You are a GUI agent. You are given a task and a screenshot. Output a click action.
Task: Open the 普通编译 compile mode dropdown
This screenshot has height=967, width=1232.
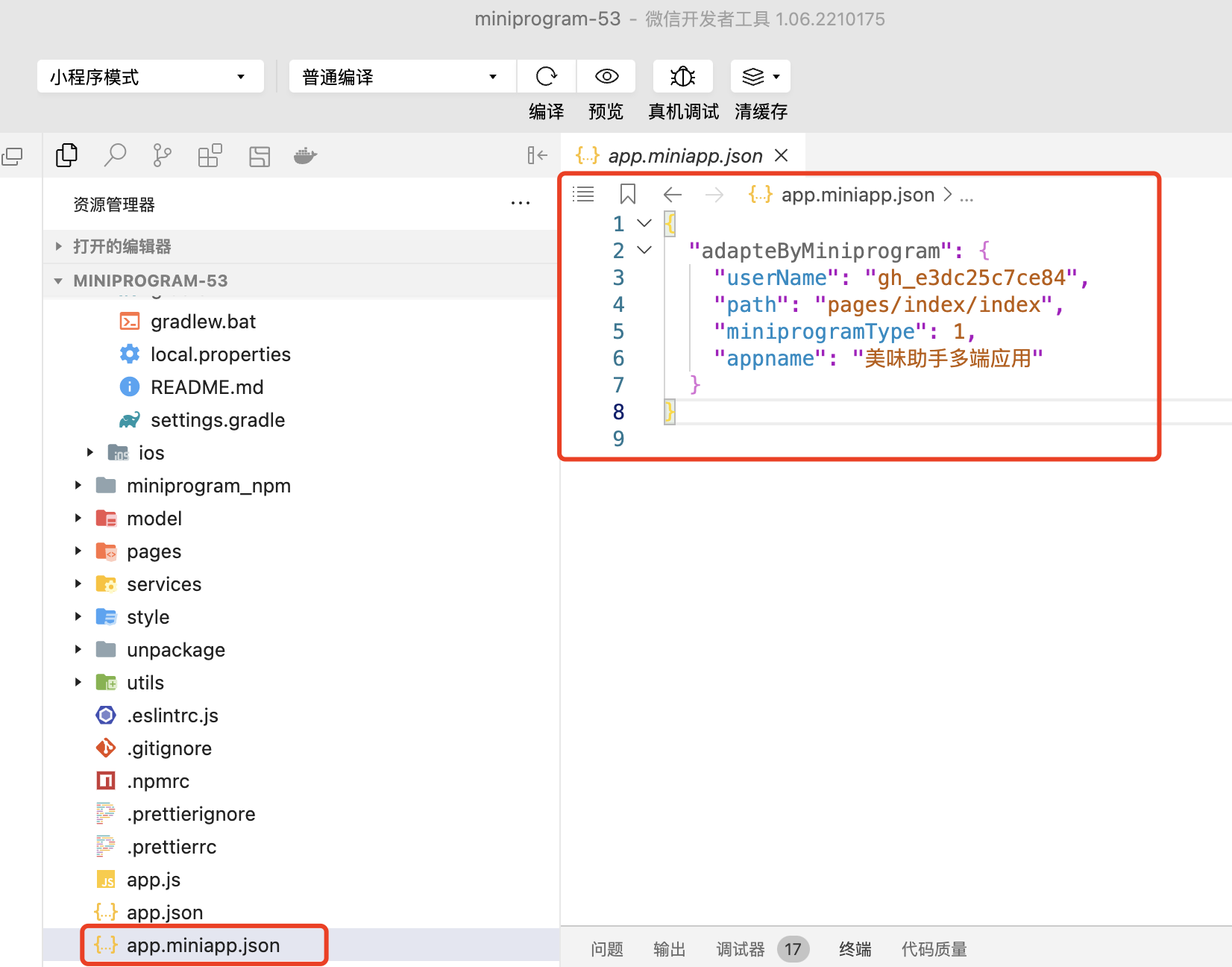click(402, 77)
